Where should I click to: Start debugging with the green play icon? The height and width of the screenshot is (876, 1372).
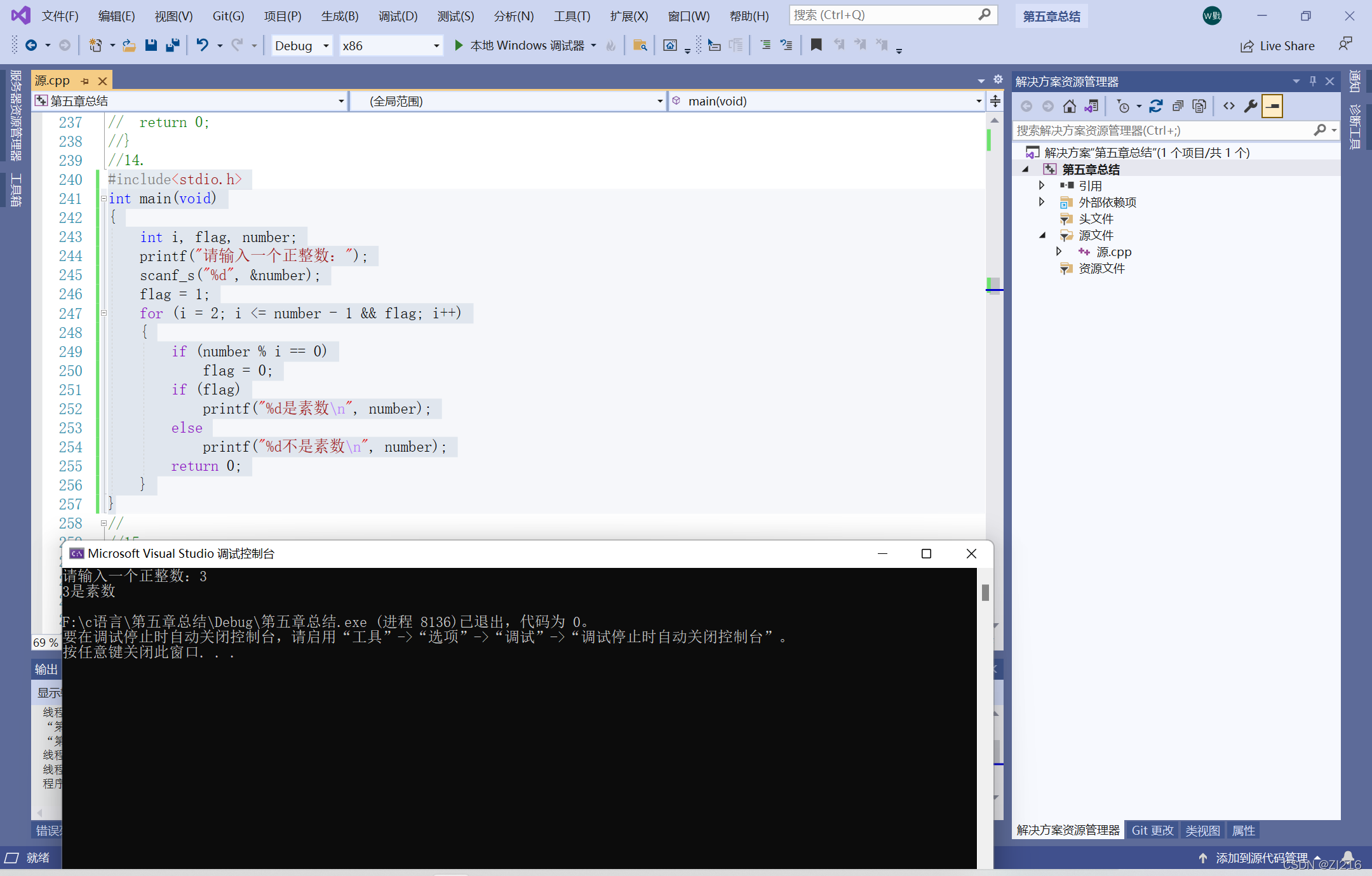pyautogui.click(x=458, y=45)
